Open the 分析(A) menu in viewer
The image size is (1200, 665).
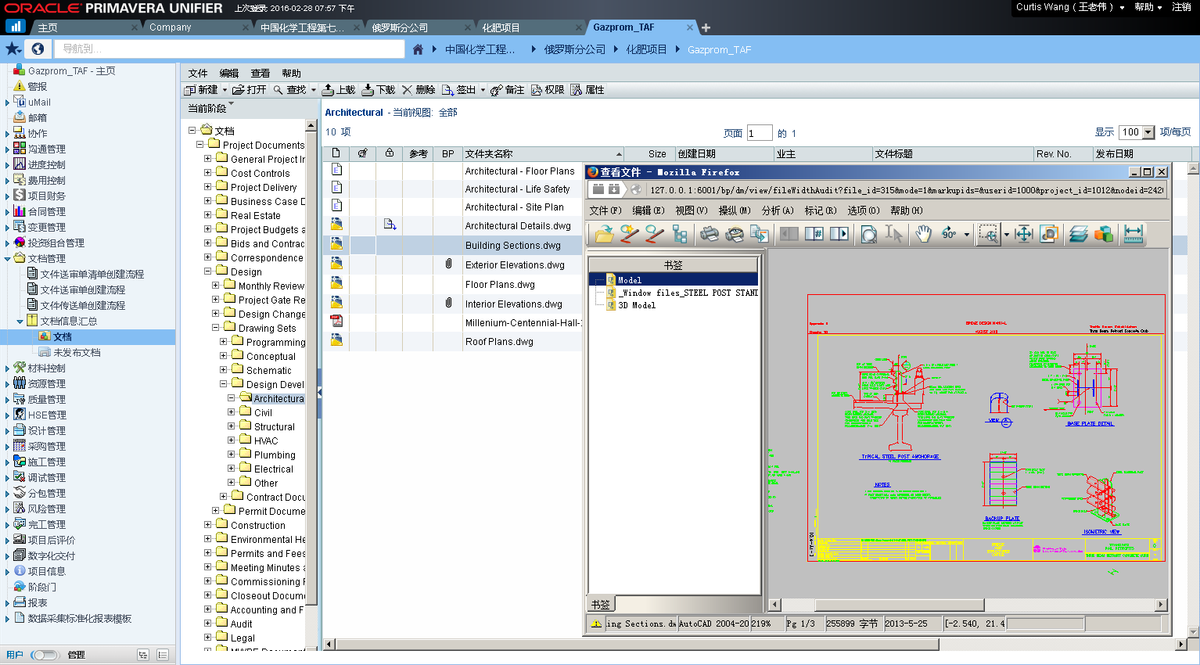click(x=777, y=211)
